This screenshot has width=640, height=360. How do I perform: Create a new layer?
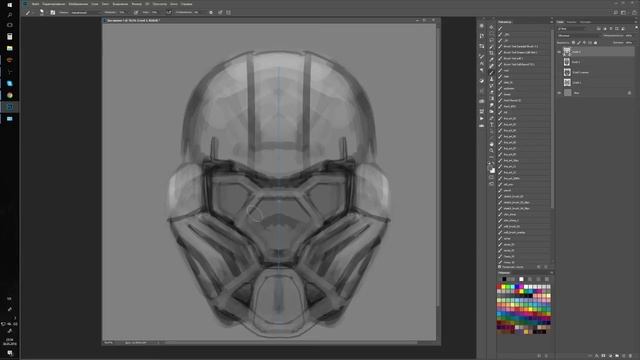pyautogui.click(x=624, y=356)
